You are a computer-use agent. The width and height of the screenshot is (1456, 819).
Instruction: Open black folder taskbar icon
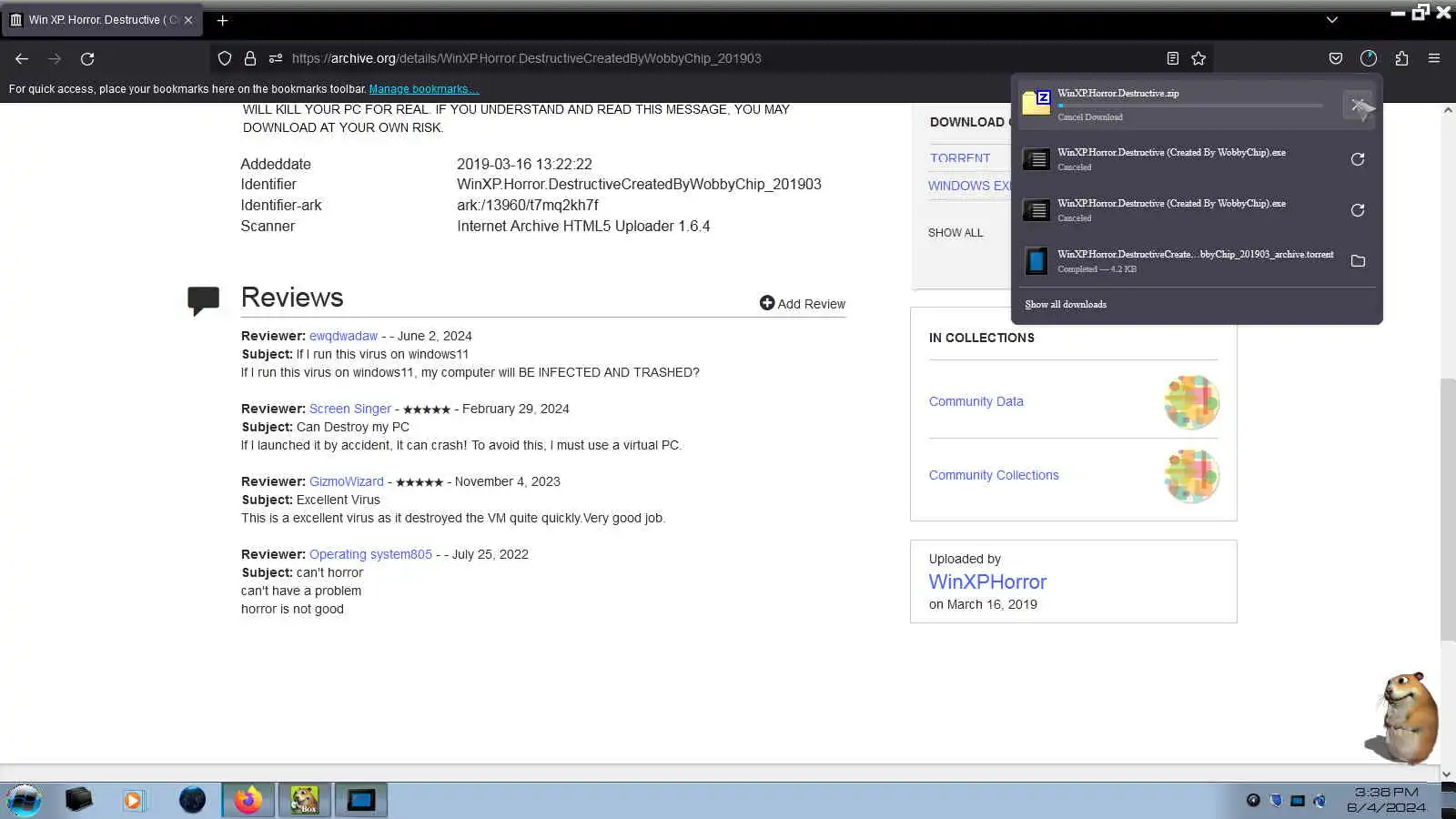pos(79,801)
